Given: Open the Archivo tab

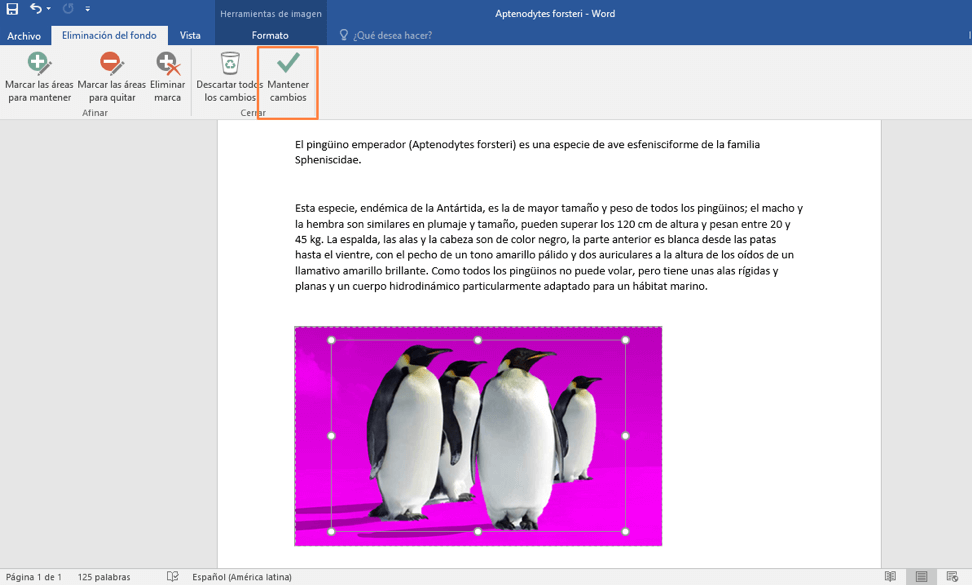Looking at the screenshot, I should [24, 35].
